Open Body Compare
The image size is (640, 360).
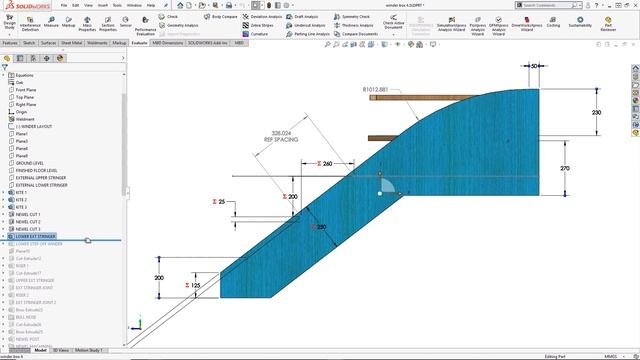[x=220, y=17]
